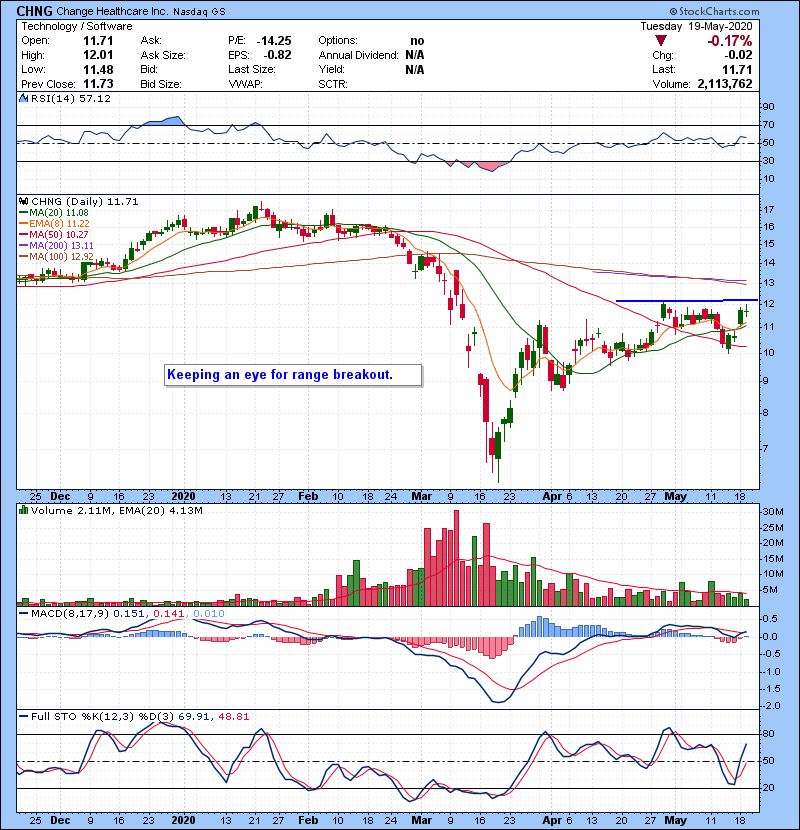800x830 pixels.
Task: Click the MA(200) 13.11 legend entry
Action: 57,246
